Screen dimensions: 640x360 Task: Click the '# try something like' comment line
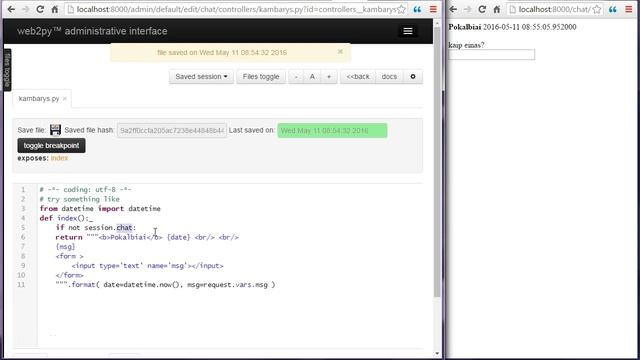click(80, 199)
